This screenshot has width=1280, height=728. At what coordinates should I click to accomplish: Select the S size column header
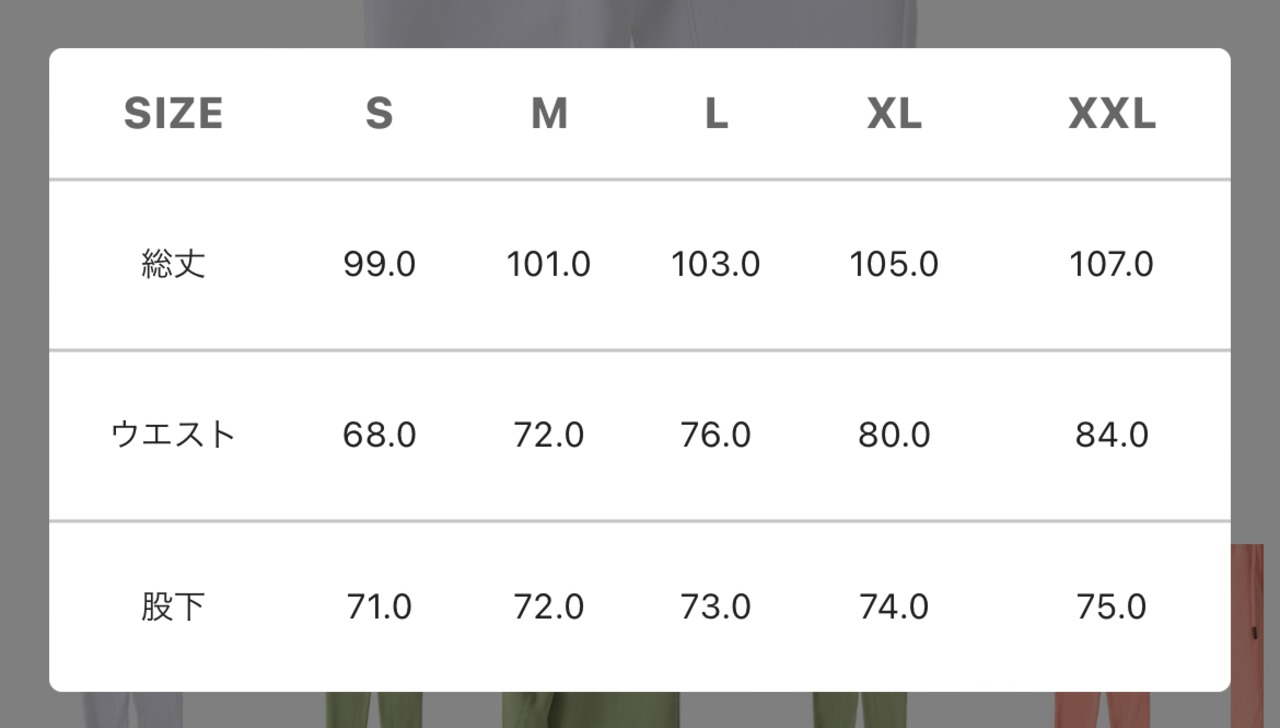[x=379, y=114]
